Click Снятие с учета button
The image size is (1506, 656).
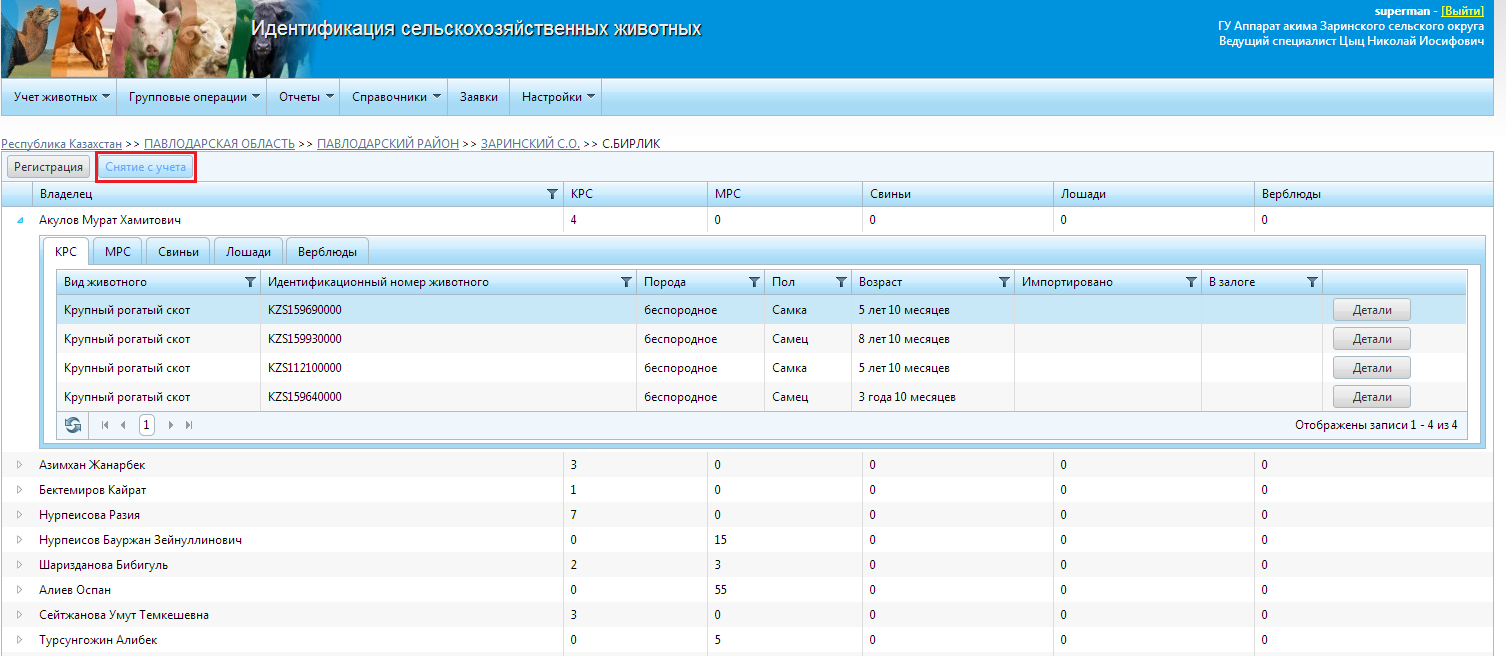click(146, 167)
